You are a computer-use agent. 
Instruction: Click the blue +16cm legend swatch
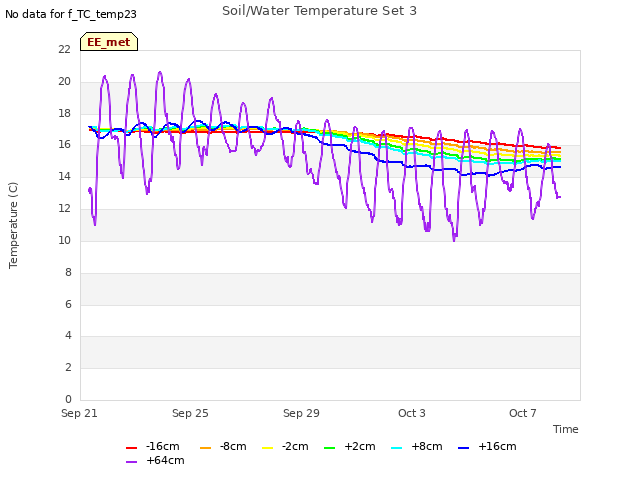(463, 448)
